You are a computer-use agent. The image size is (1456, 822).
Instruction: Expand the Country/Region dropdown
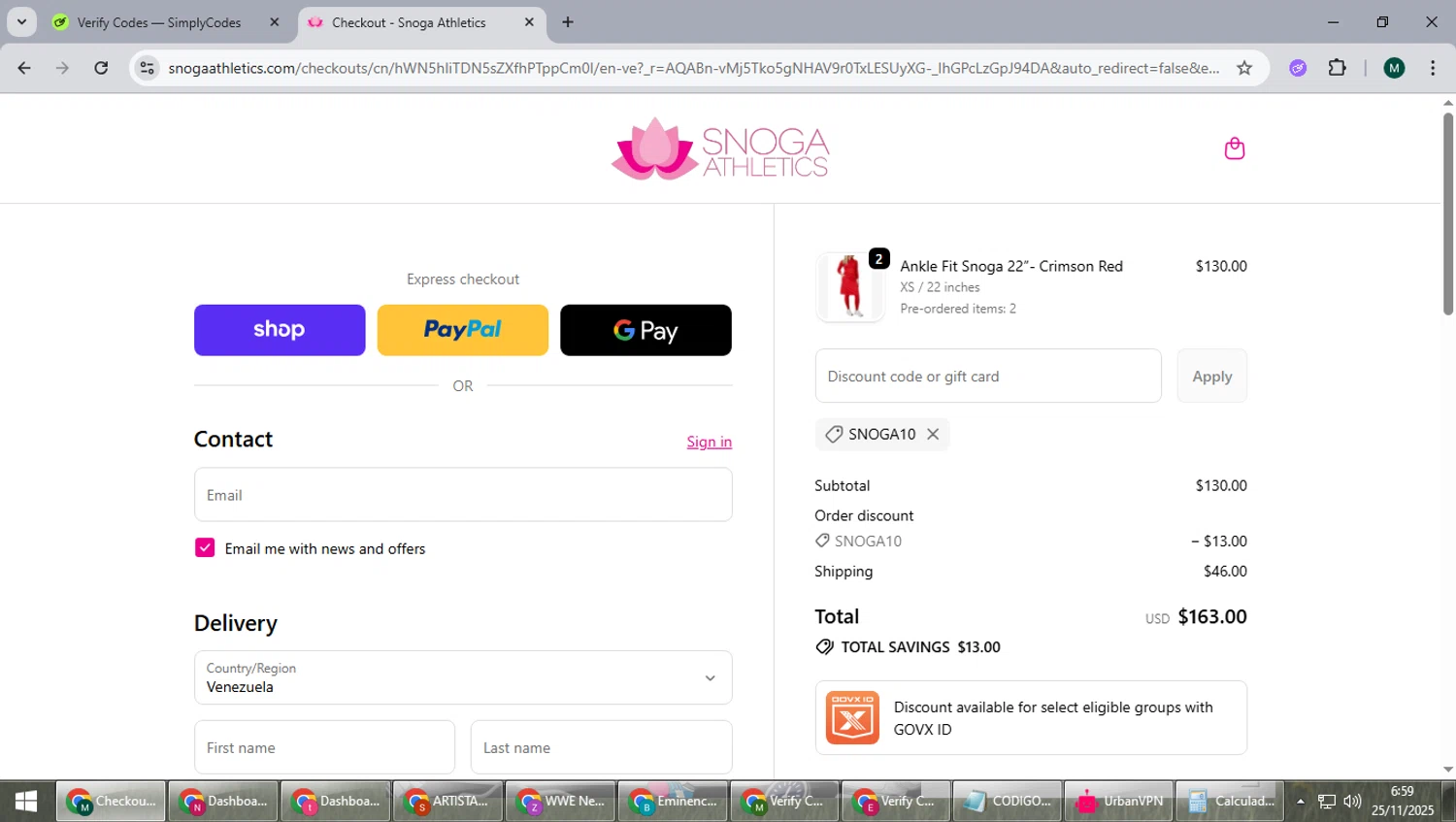coord(463,677)
